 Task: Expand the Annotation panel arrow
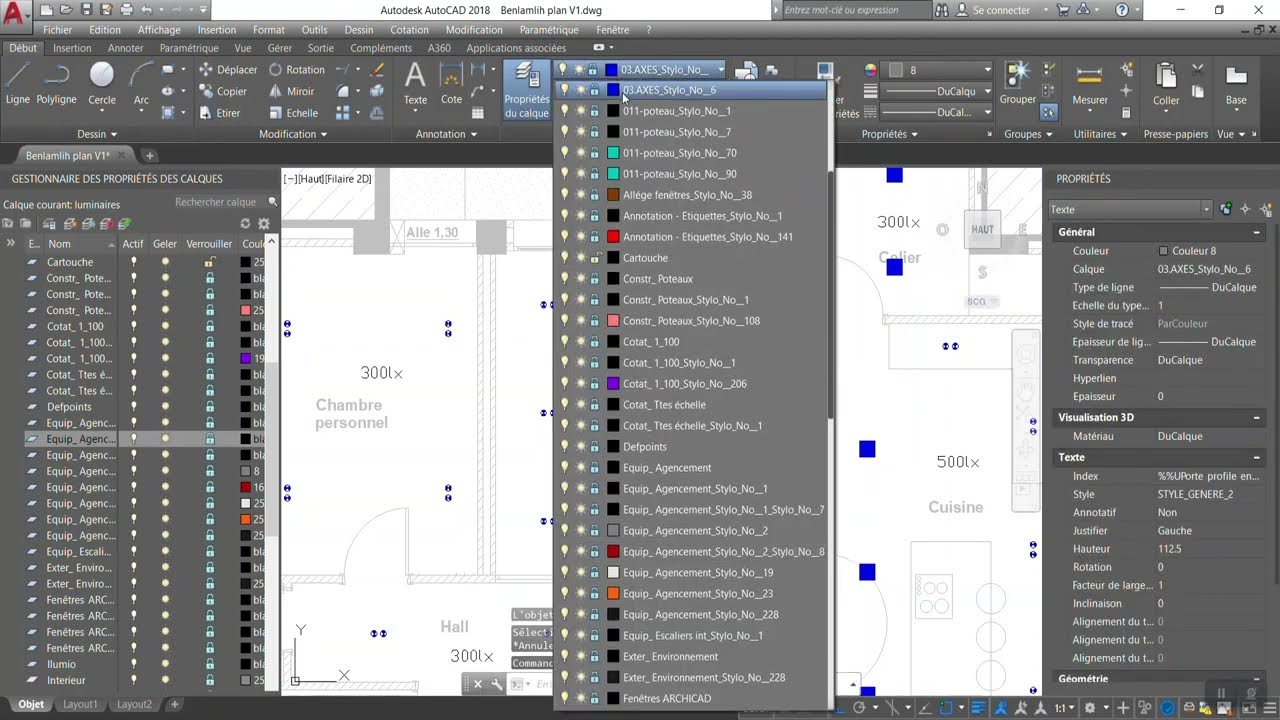point(474,134)
